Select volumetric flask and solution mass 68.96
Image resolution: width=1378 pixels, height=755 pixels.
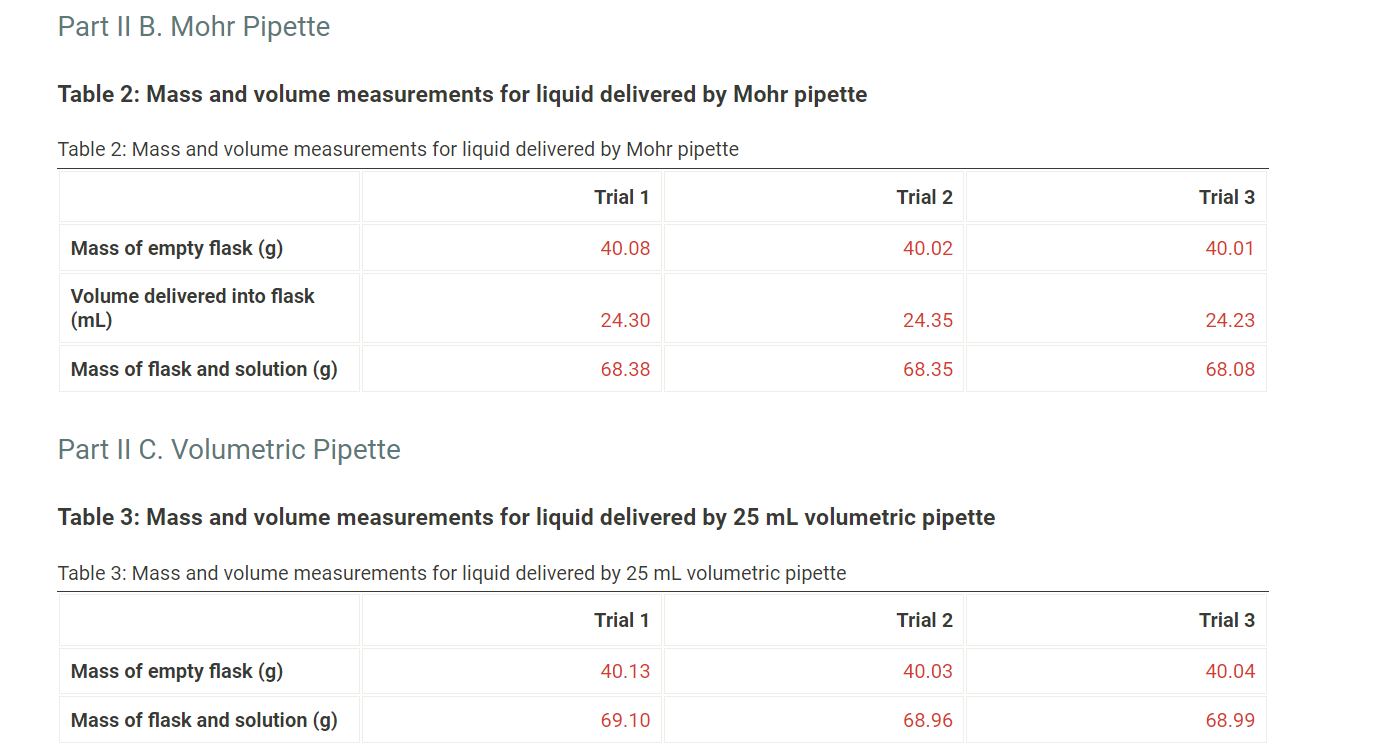[928, 720]
